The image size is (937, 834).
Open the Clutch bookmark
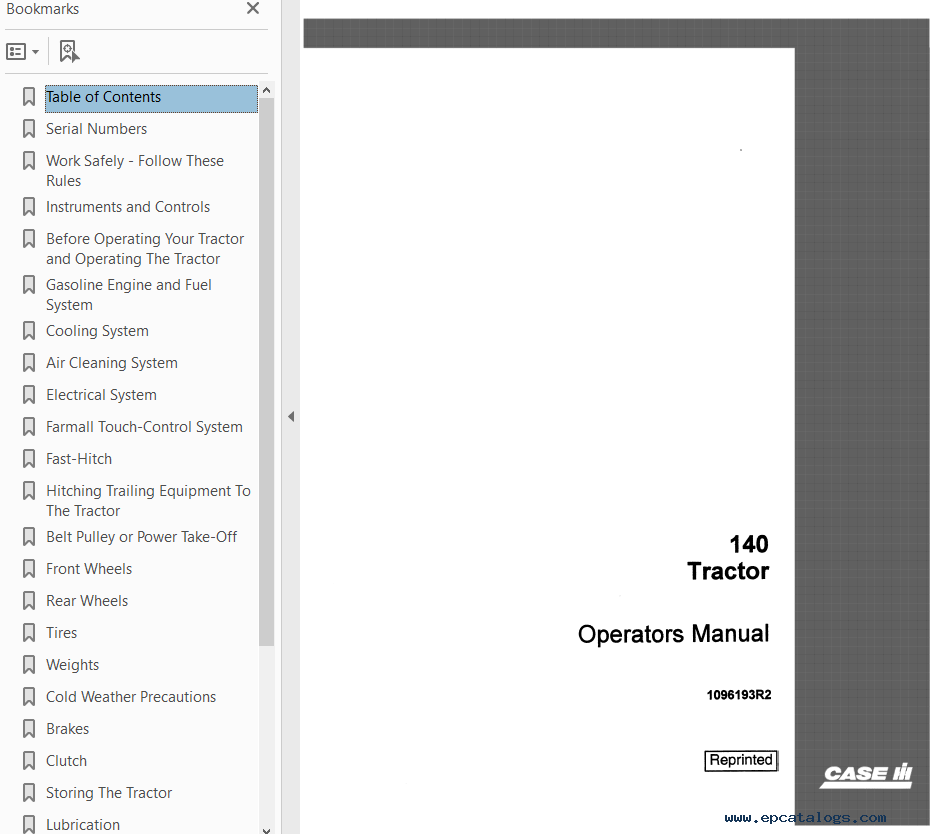pos(66,761)
